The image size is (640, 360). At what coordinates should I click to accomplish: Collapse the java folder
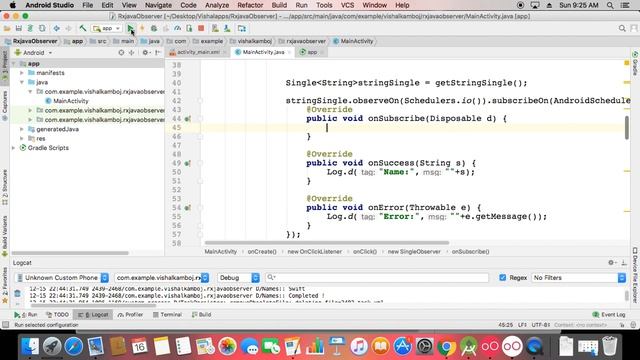pyautogui.click(x=22, y=82)
